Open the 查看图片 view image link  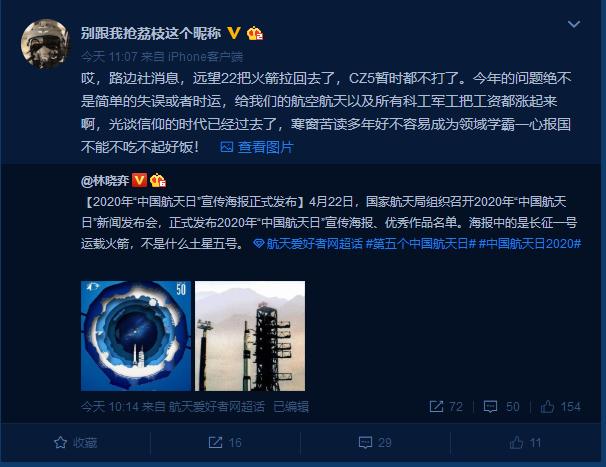[257, 147]
